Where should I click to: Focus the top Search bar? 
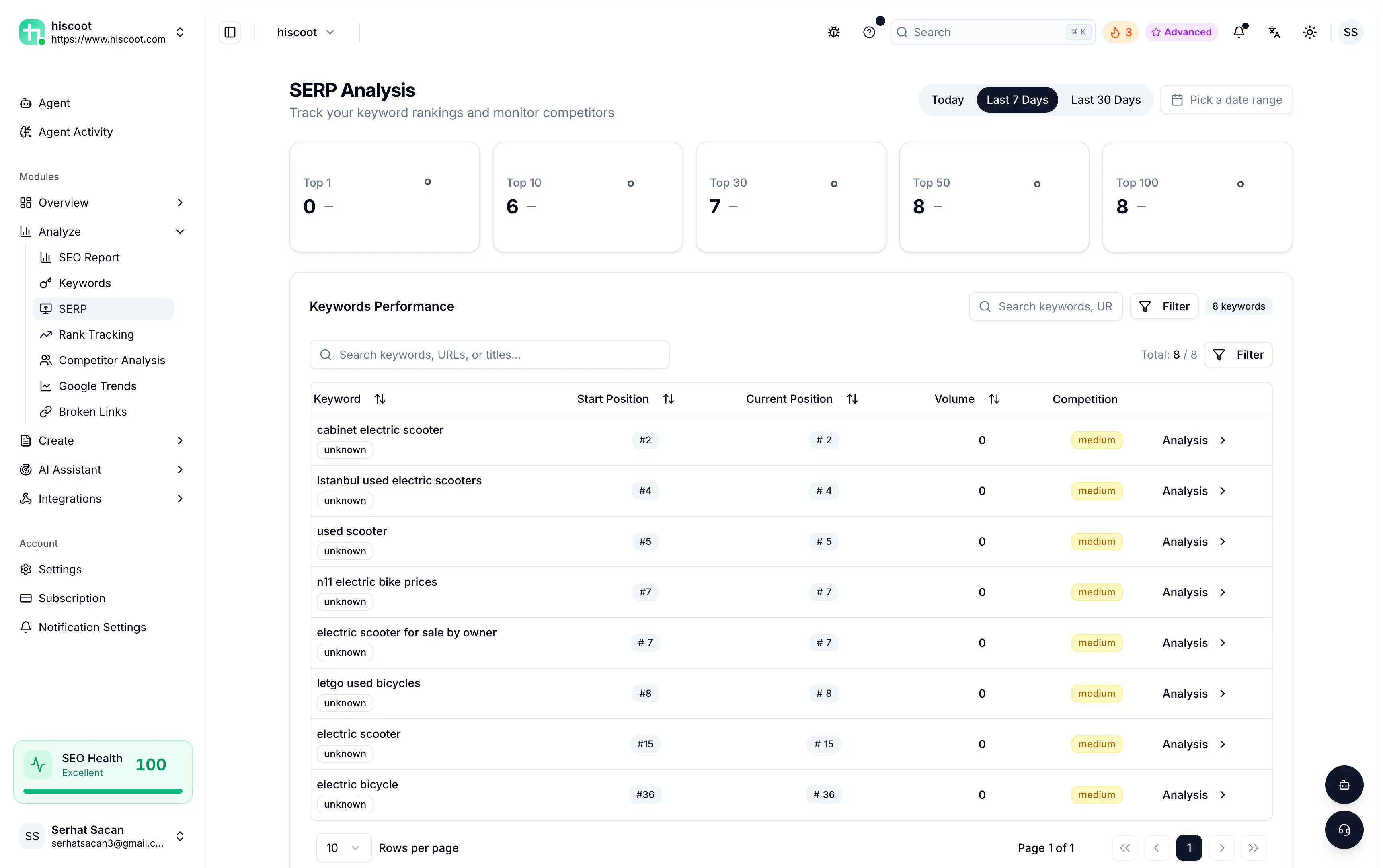point(992,32)
